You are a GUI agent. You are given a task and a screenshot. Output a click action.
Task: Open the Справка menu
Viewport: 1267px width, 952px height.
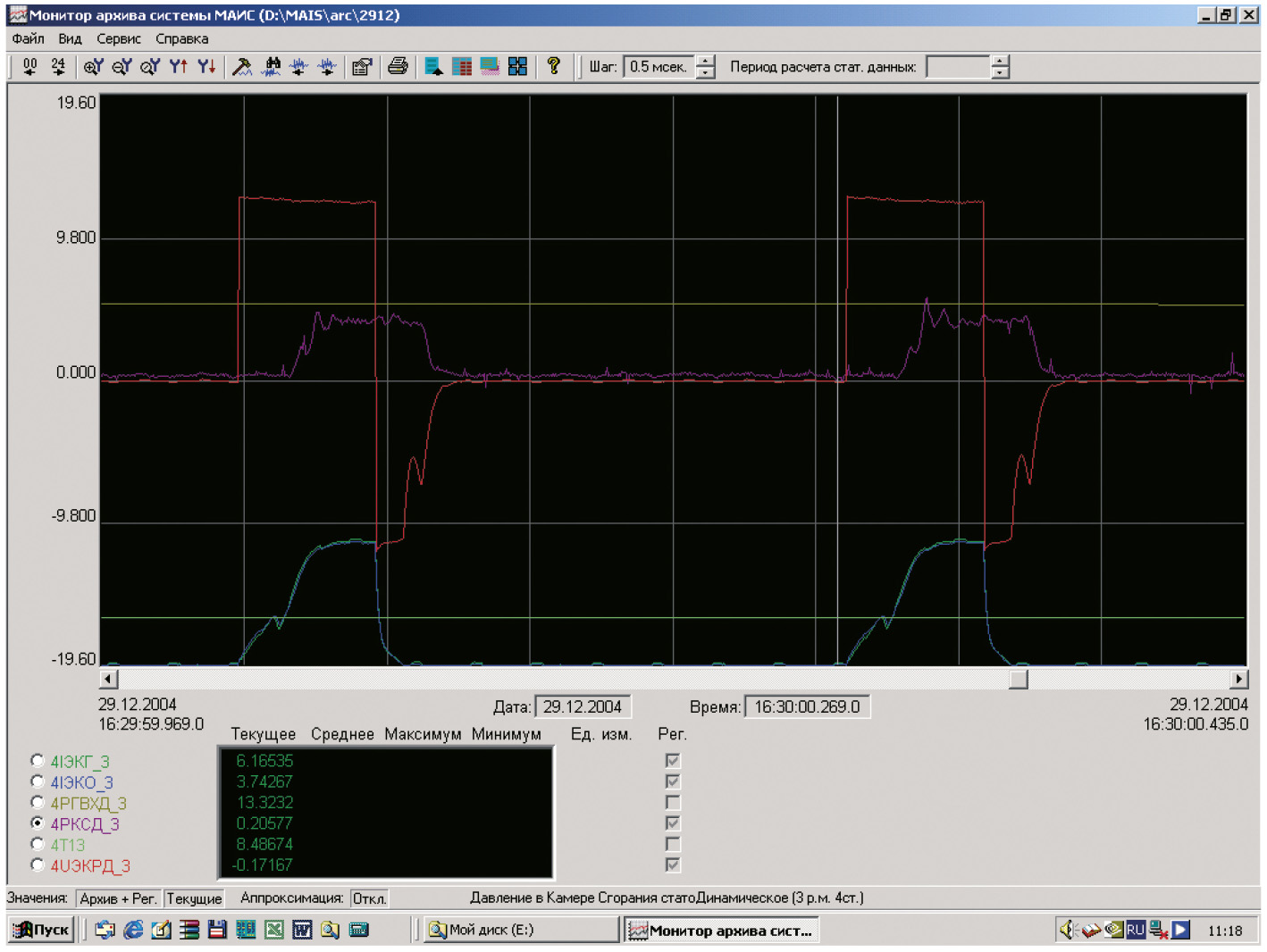click(182, 38)
